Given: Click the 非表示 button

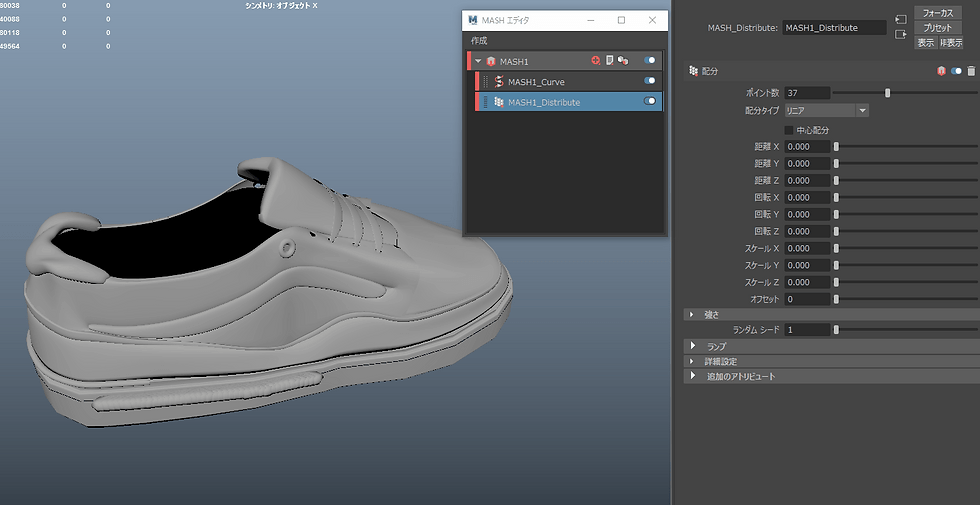Looking at the screenshot, I should click(951, 42).
